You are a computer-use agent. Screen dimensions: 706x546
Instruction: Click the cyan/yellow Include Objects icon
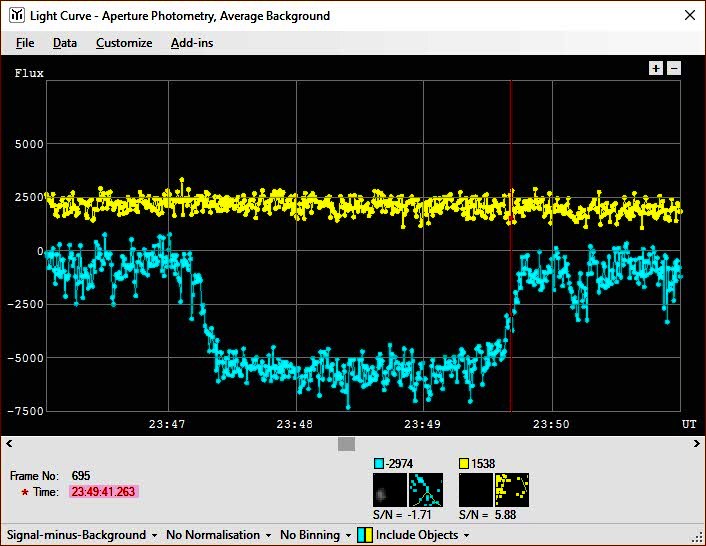[x=365, y=535]
